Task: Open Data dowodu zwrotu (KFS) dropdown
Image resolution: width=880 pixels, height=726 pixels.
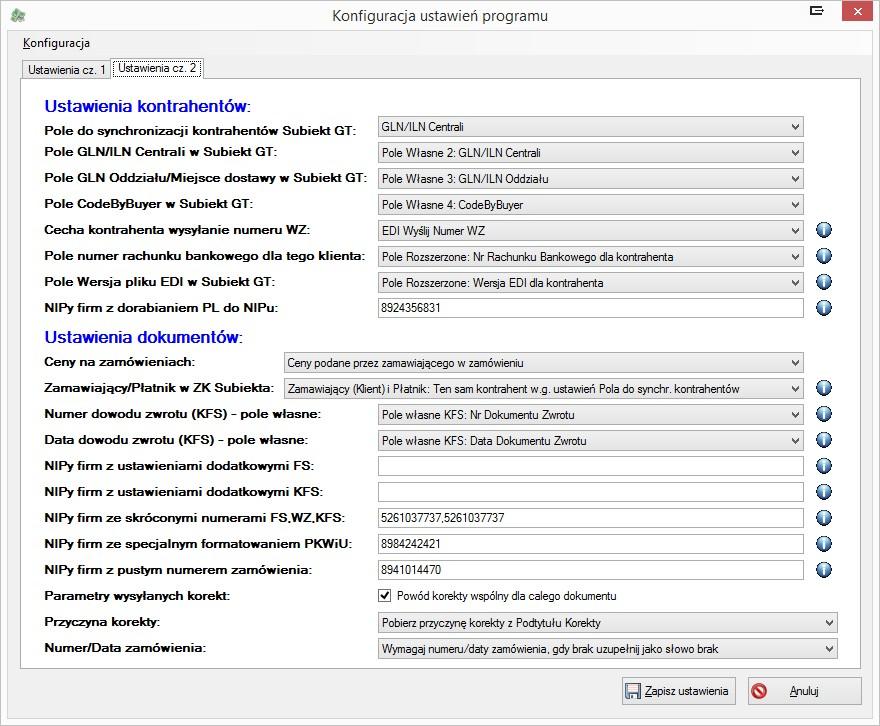Action: [590, 441]
